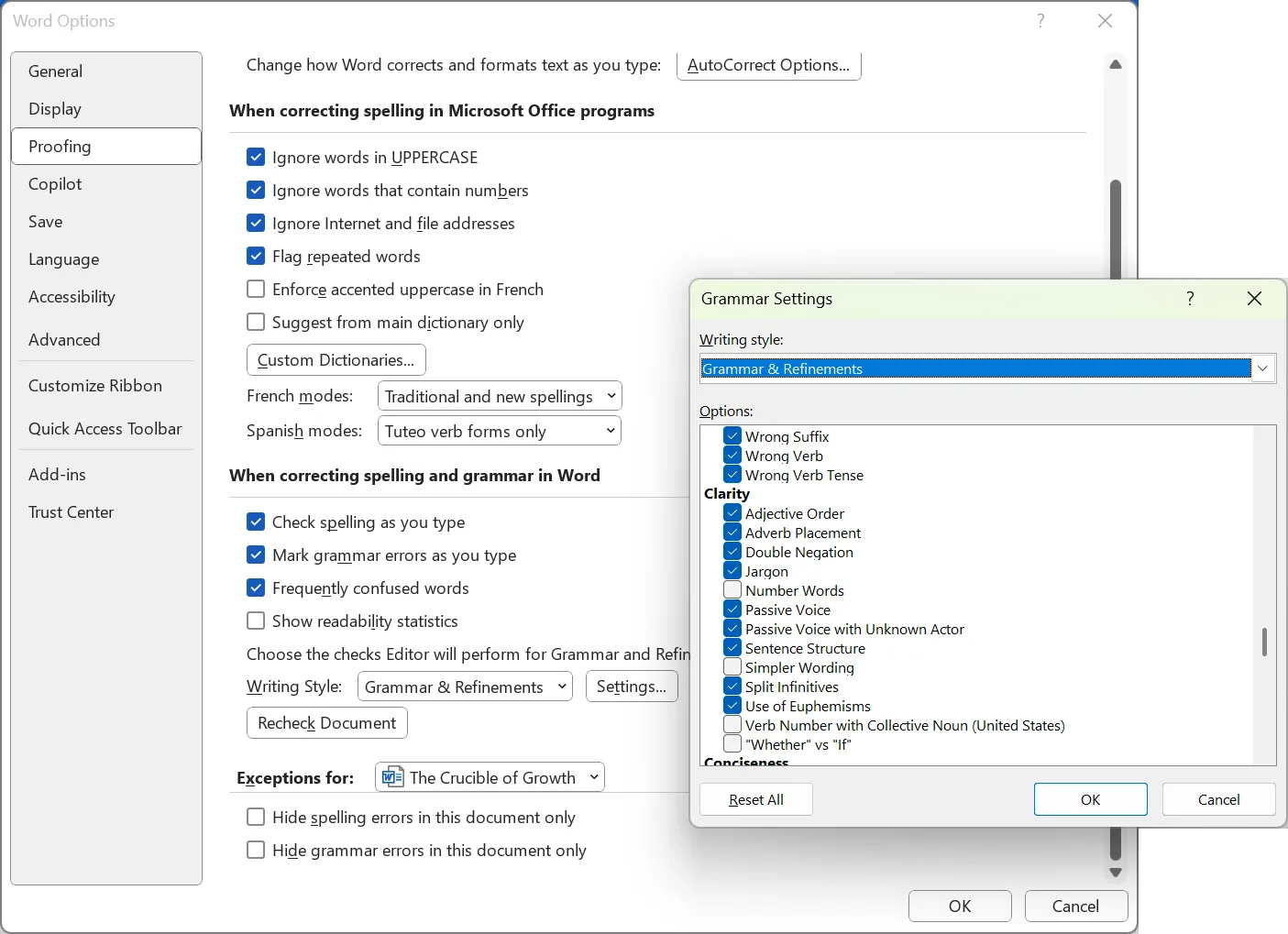This screenshot has height=934, width=1288.
Task: Disable the Passive Voice check
Action: [x=732, y=610]
